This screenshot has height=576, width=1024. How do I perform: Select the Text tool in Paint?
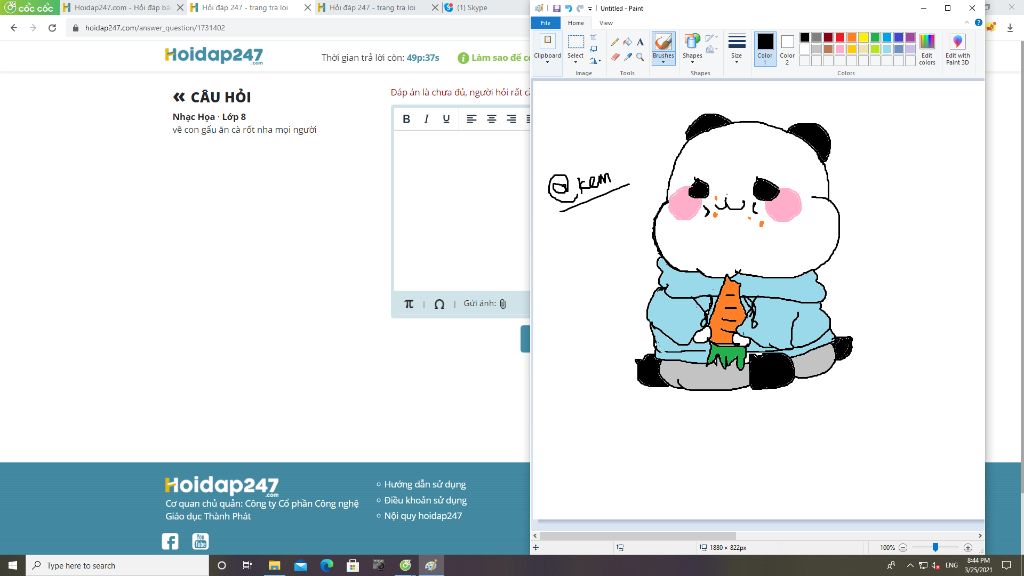tap(640, 42)
